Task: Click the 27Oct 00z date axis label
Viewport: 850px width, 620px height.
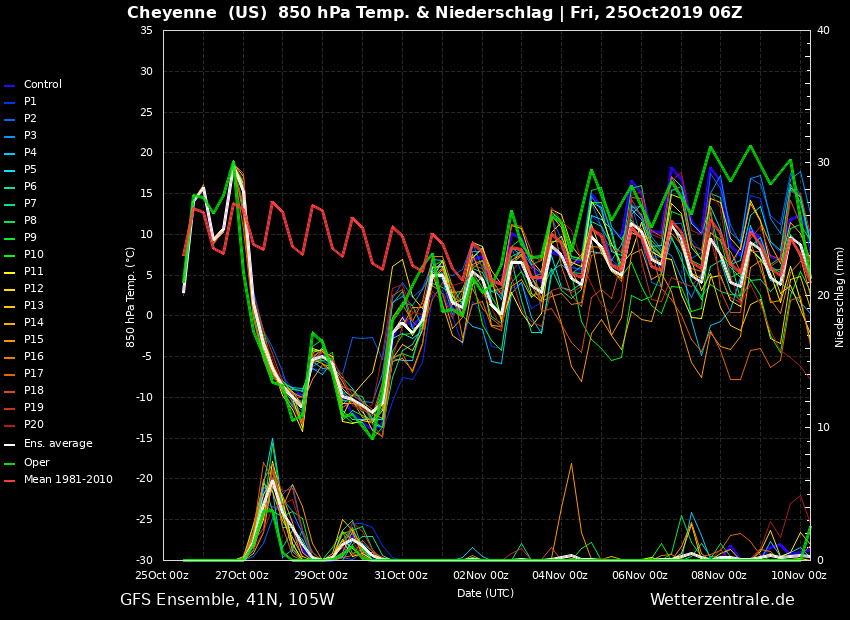Action: click(x=242, y=575)
